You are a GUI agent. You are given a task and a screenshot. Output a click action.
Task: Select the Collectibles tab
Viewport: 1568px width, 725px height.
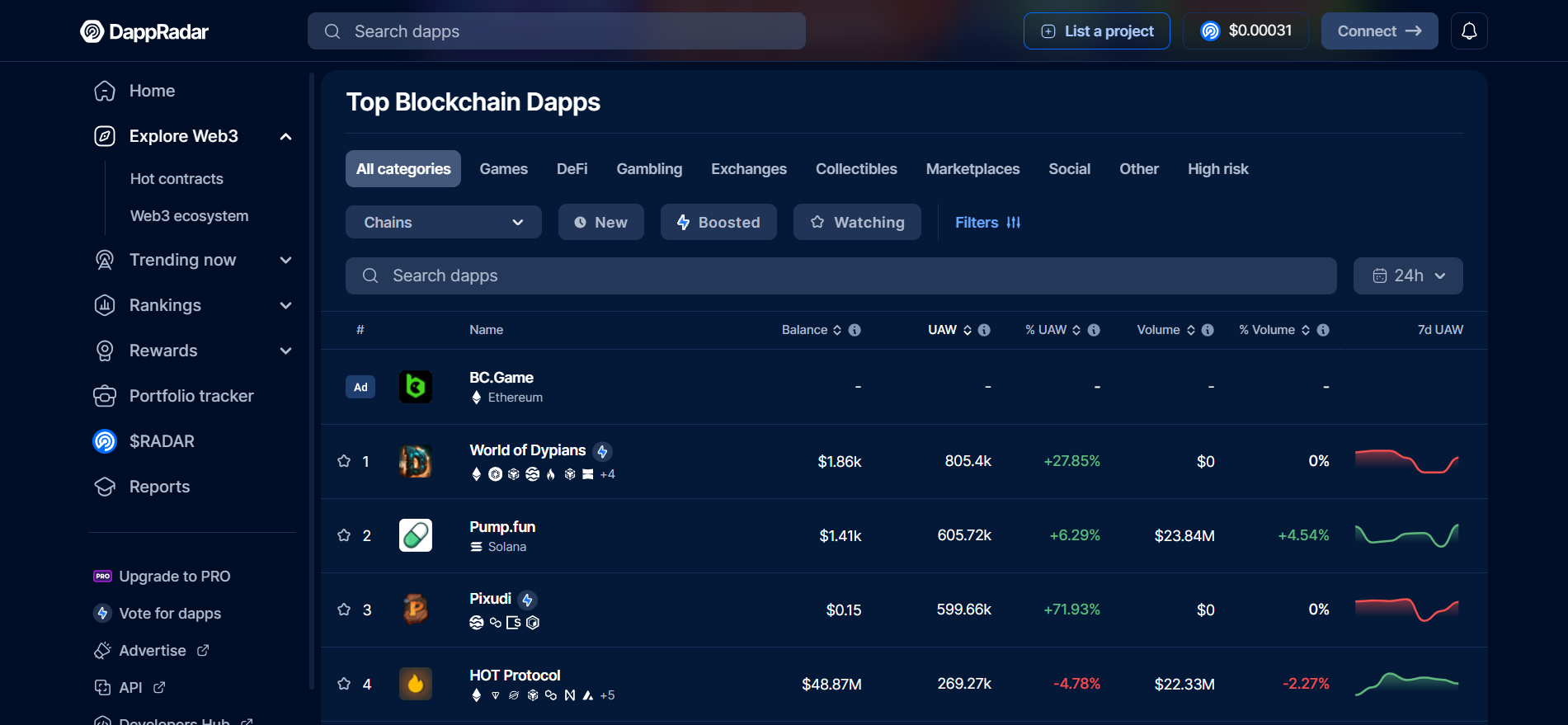856,168
